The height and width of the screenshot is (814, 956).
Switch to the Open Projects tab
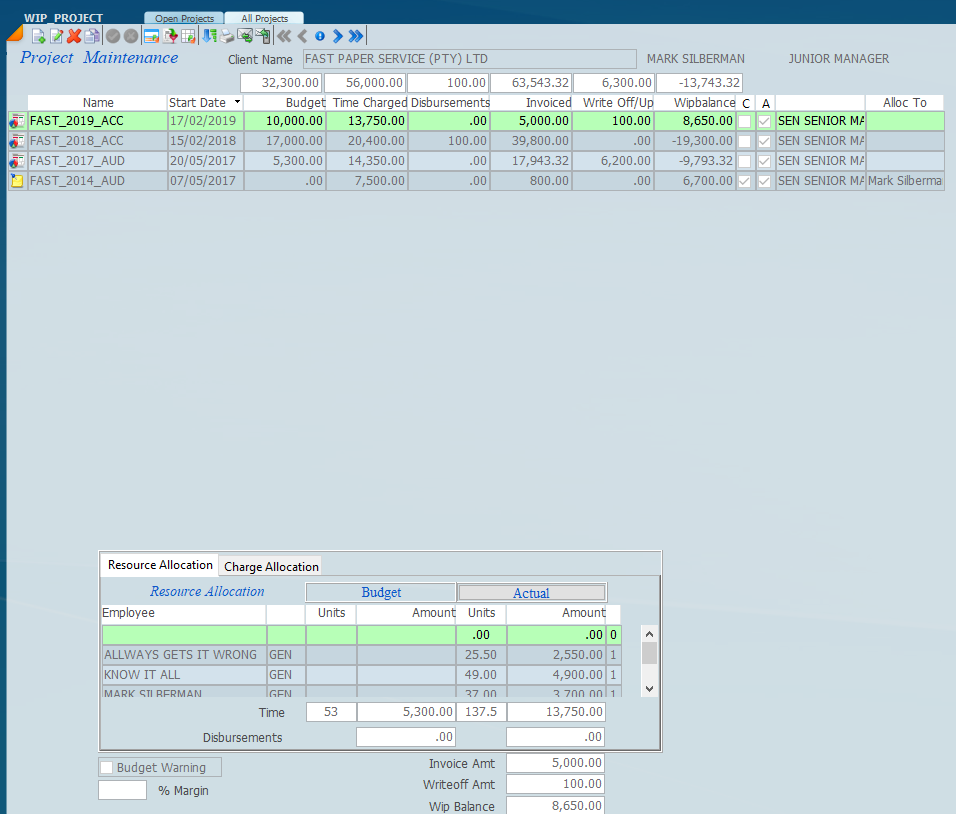[x=184, y=18]
